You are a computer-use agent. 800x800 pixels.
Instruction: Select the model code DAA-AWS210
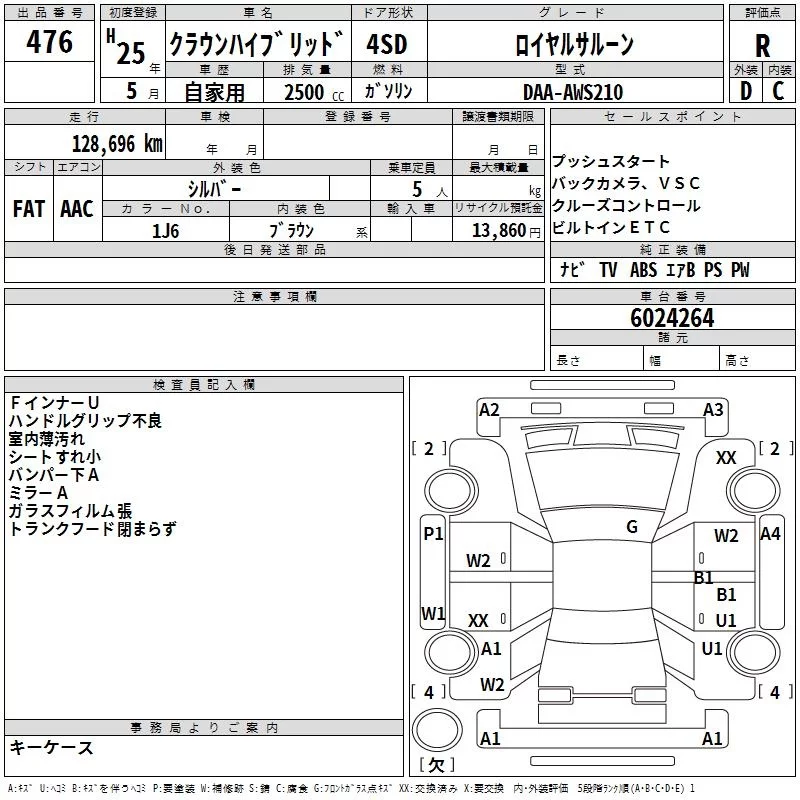click(572, 92)
